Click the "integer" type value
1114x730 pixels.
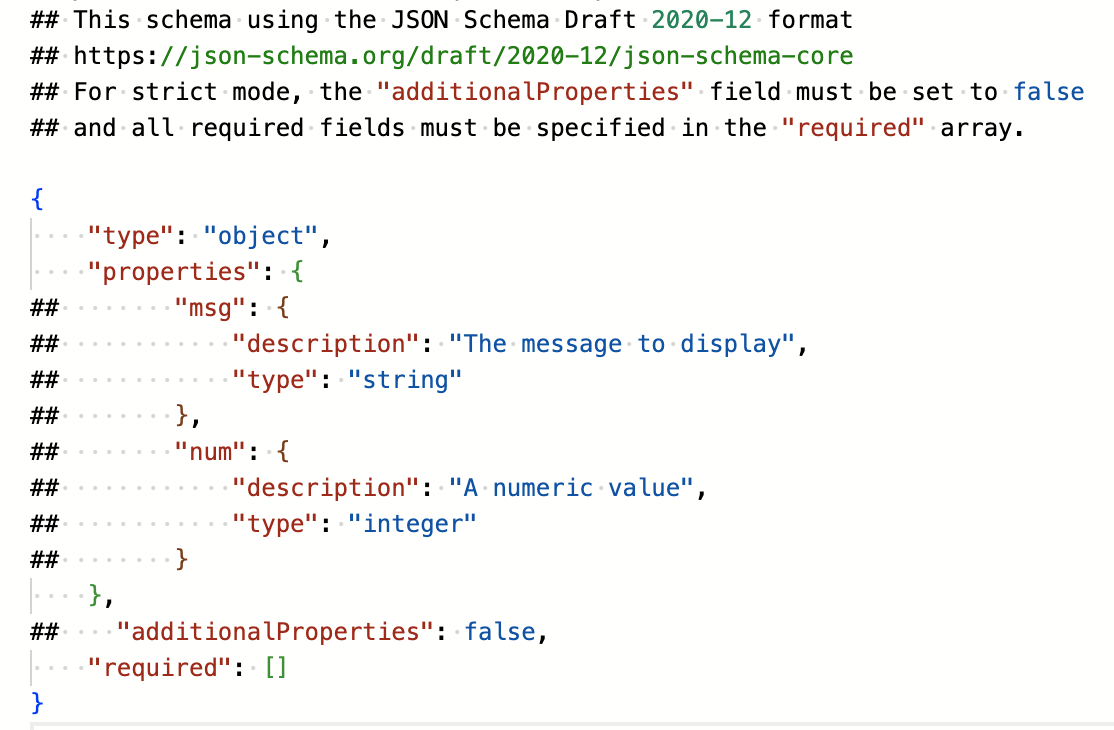pos(412,523)
